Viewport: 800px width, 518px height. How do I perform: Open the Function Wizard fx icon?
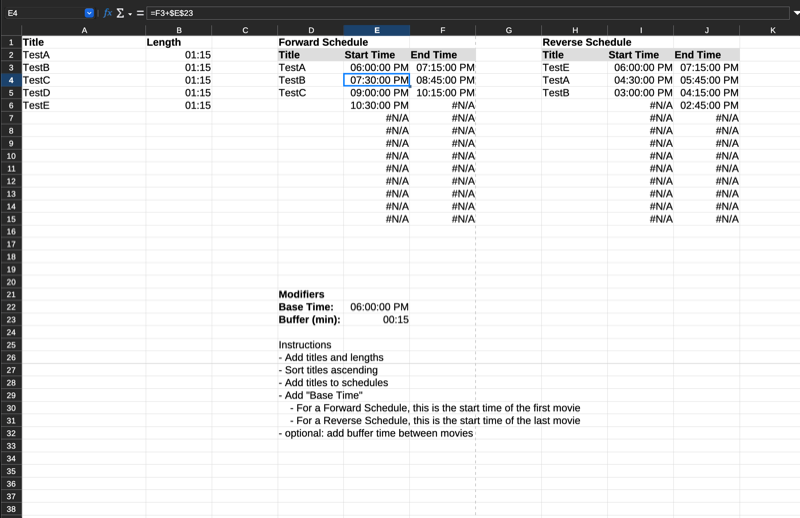pos(107,13)
